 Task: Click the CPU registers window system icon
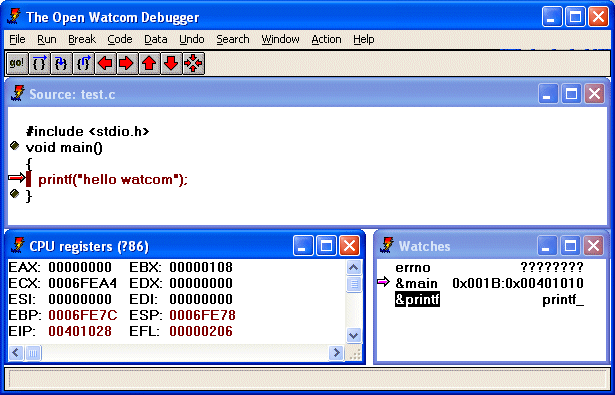pos(18,246)
